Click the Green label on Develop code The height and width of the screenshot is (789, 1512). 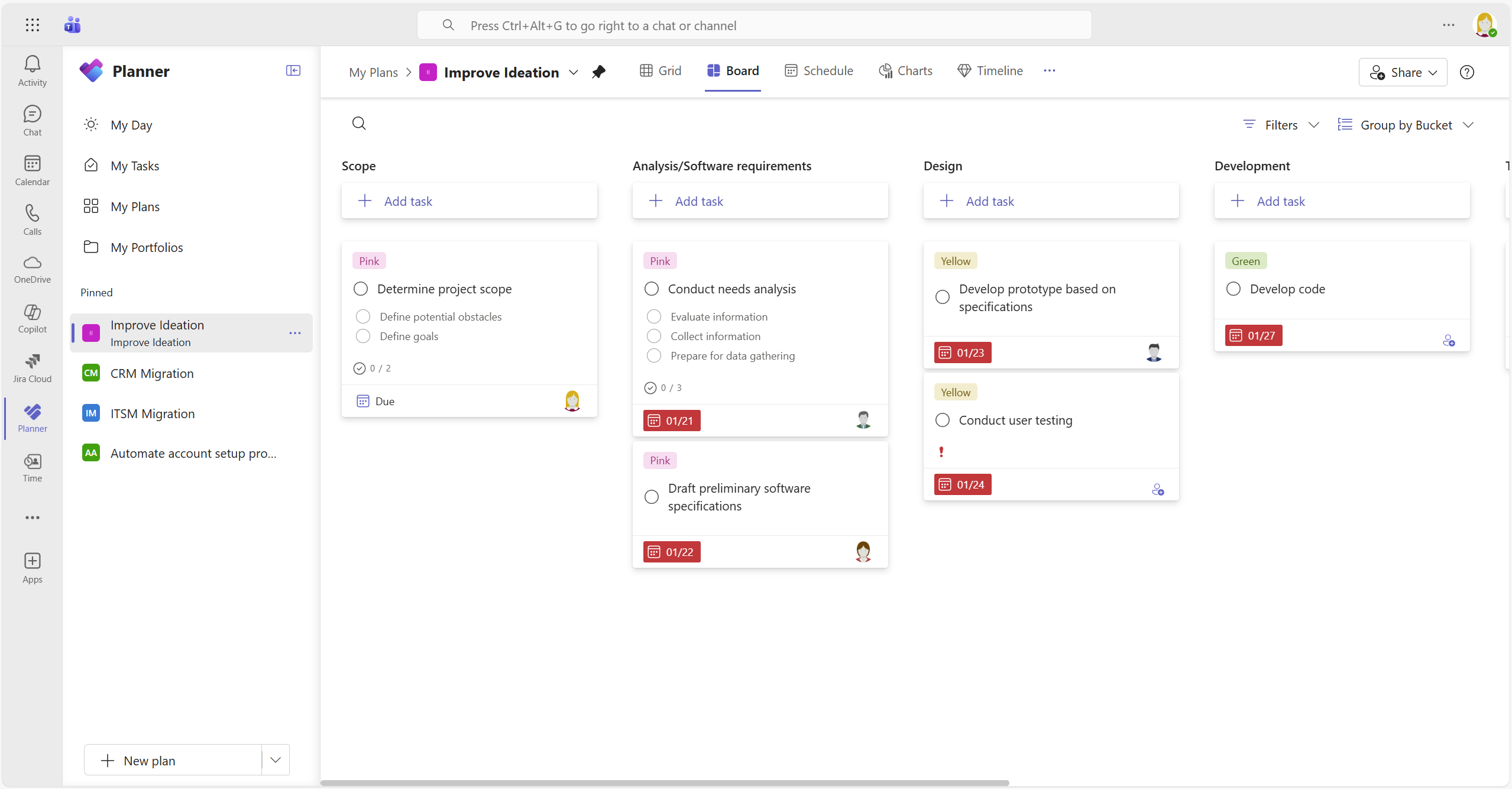click(x=1245, y=261)
